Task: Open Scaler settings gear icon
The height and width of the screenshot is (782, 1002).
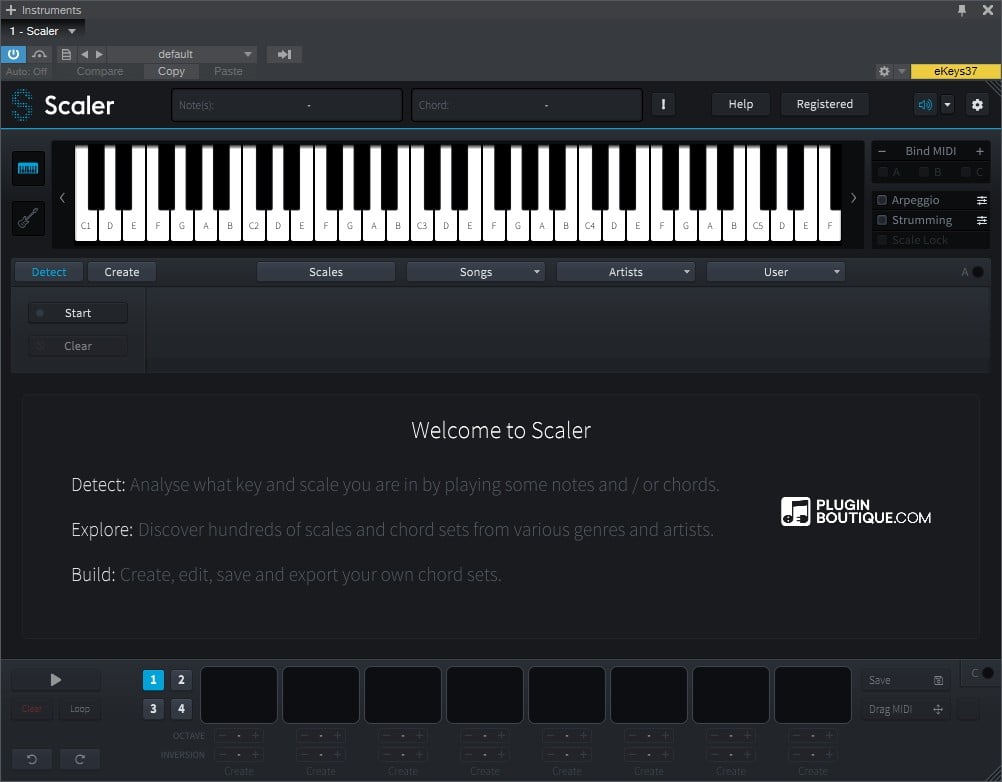Action: pyautogui.click(x=977, y=104)
